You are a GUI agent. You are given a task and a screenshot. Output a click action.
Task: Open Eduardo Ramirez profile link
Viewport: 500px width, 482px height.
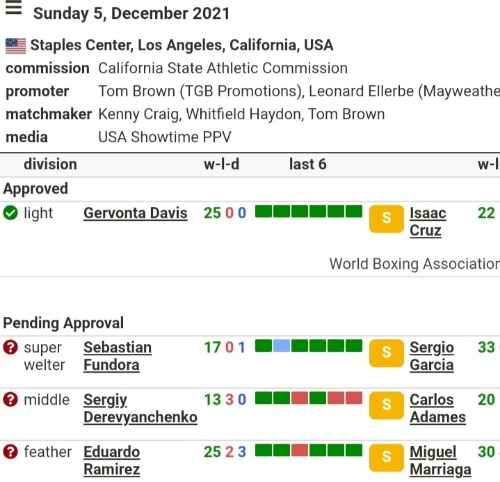(112, 461)
